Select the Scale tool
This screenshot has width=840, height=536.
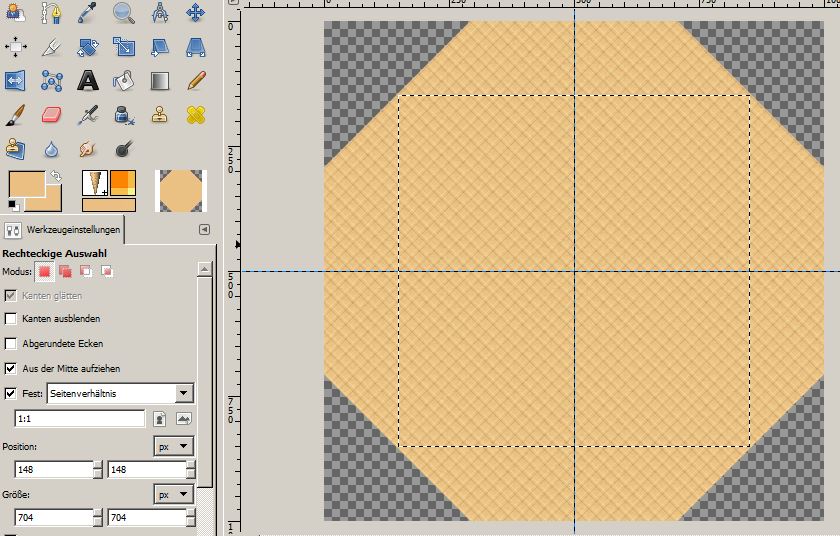pos(124,47)
